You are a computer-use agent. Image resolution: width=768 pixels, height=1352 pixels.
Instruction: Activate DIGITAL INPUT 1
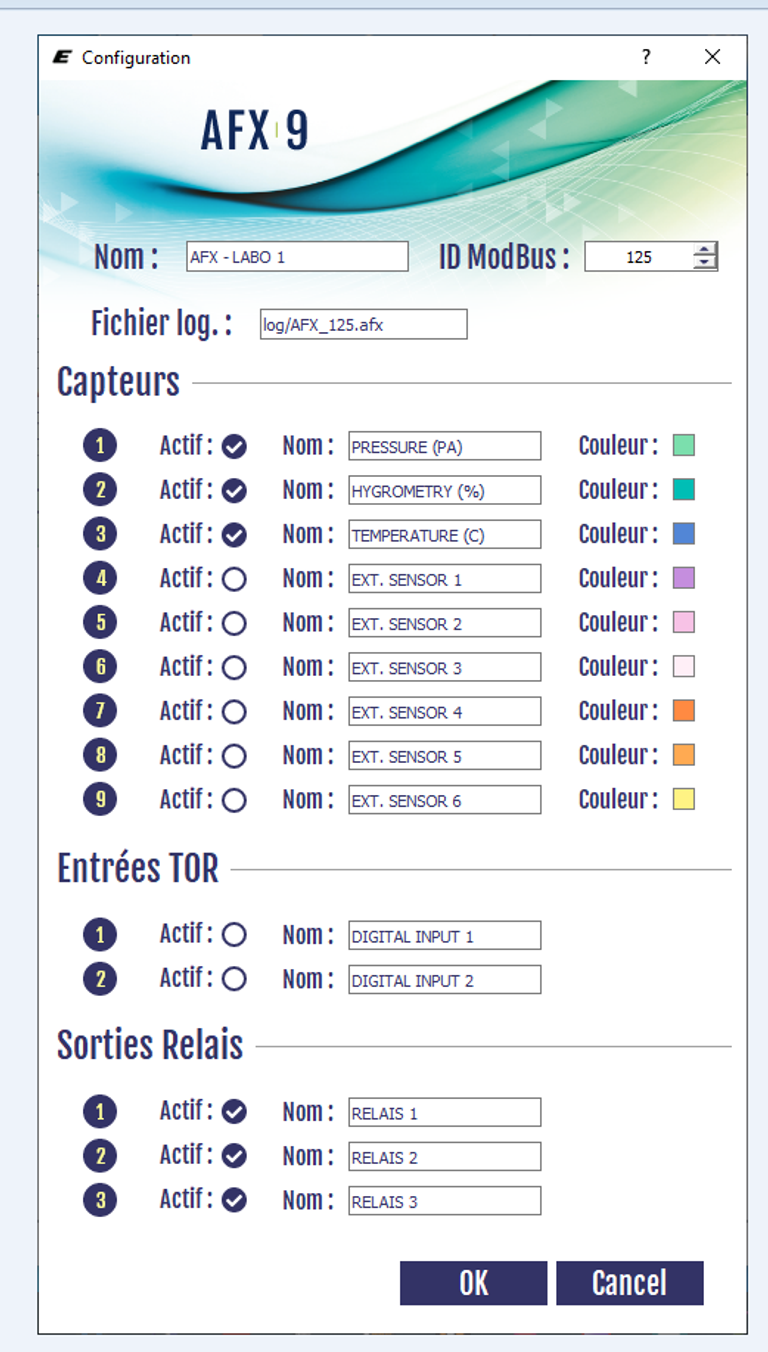point(236,934)
